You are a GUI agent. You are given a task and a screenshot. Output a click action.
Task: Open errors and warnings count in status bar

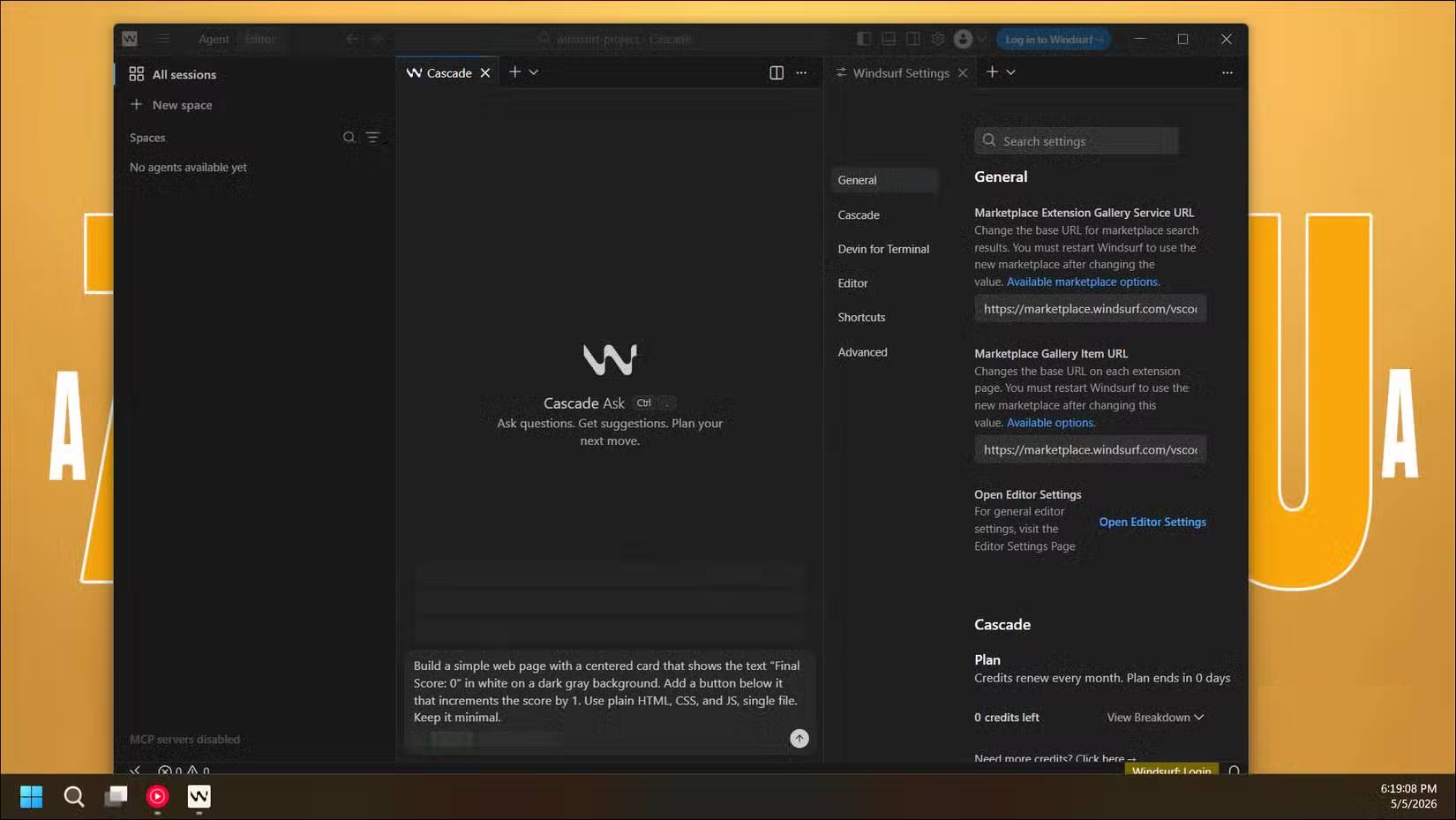coord(184,771)
